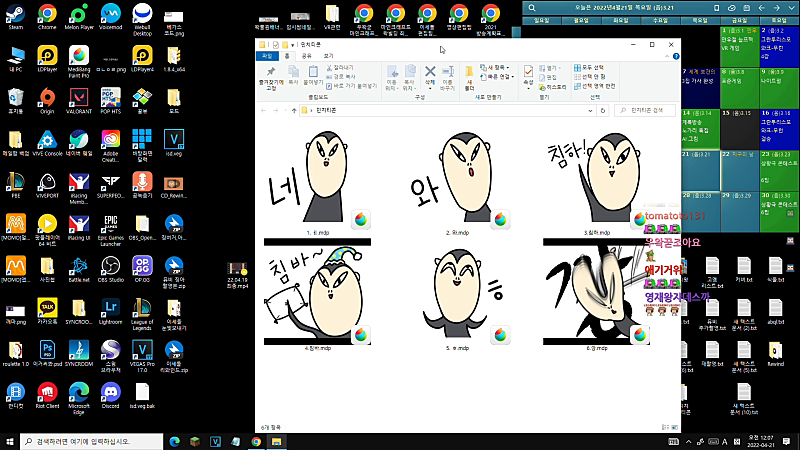Create a new folder (새 폴더) icon

(469, 78)
